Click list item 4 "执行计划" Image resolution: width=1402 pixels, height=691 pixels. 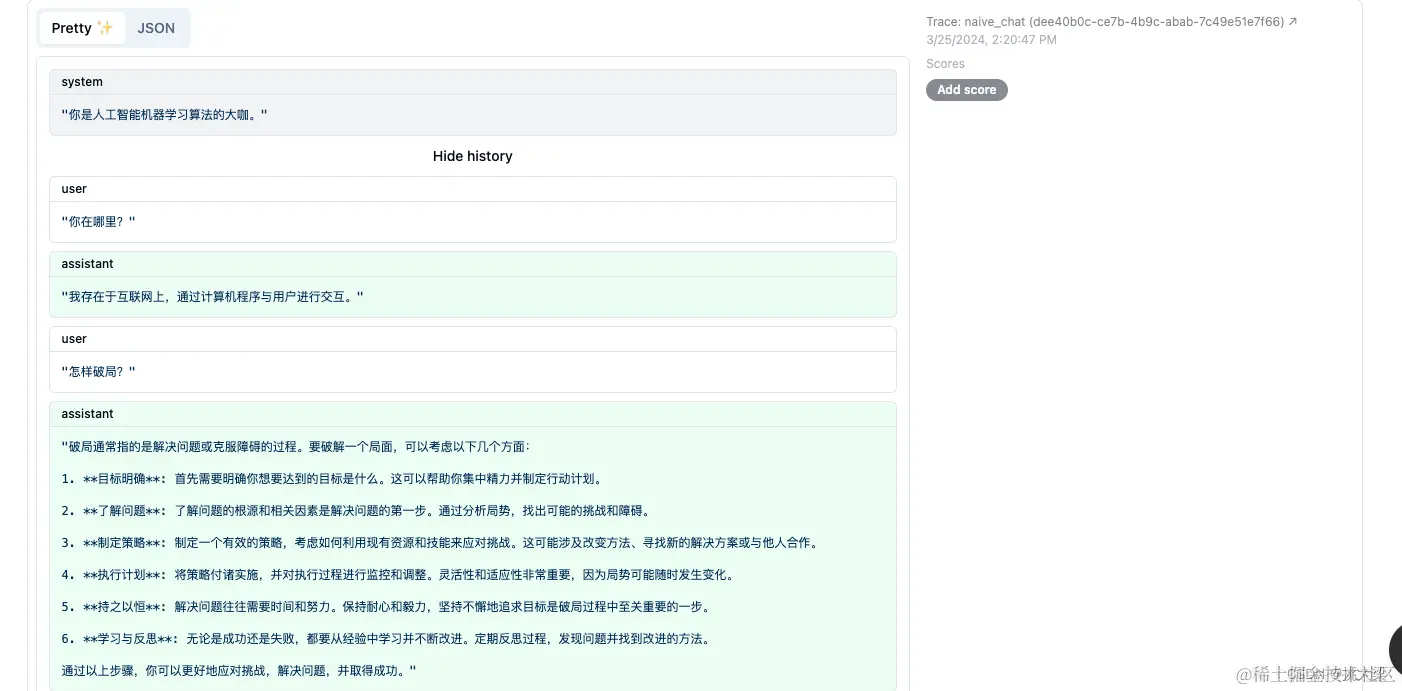398,575
